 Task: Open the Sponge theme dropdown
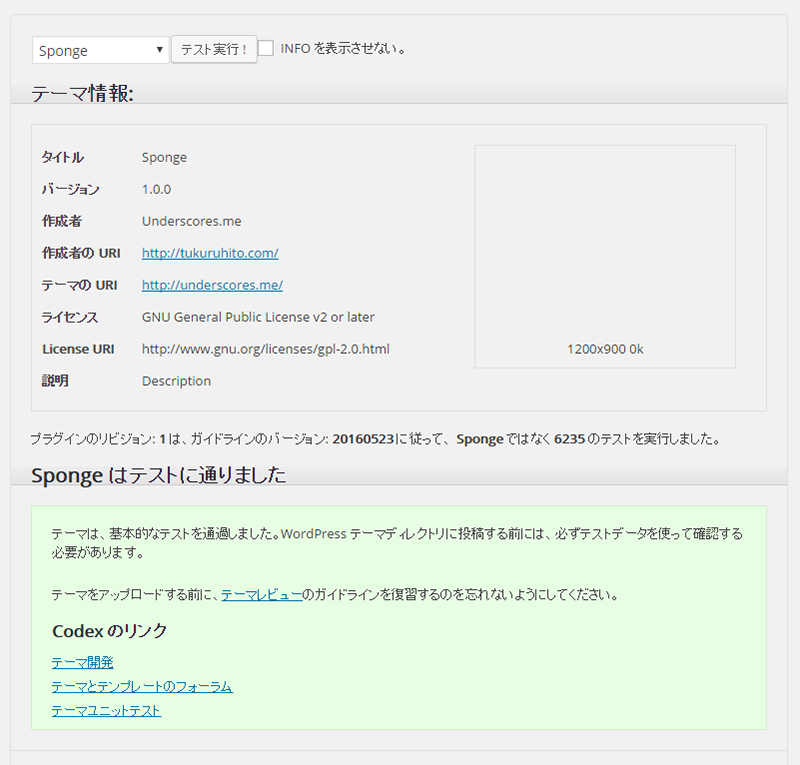101,50
